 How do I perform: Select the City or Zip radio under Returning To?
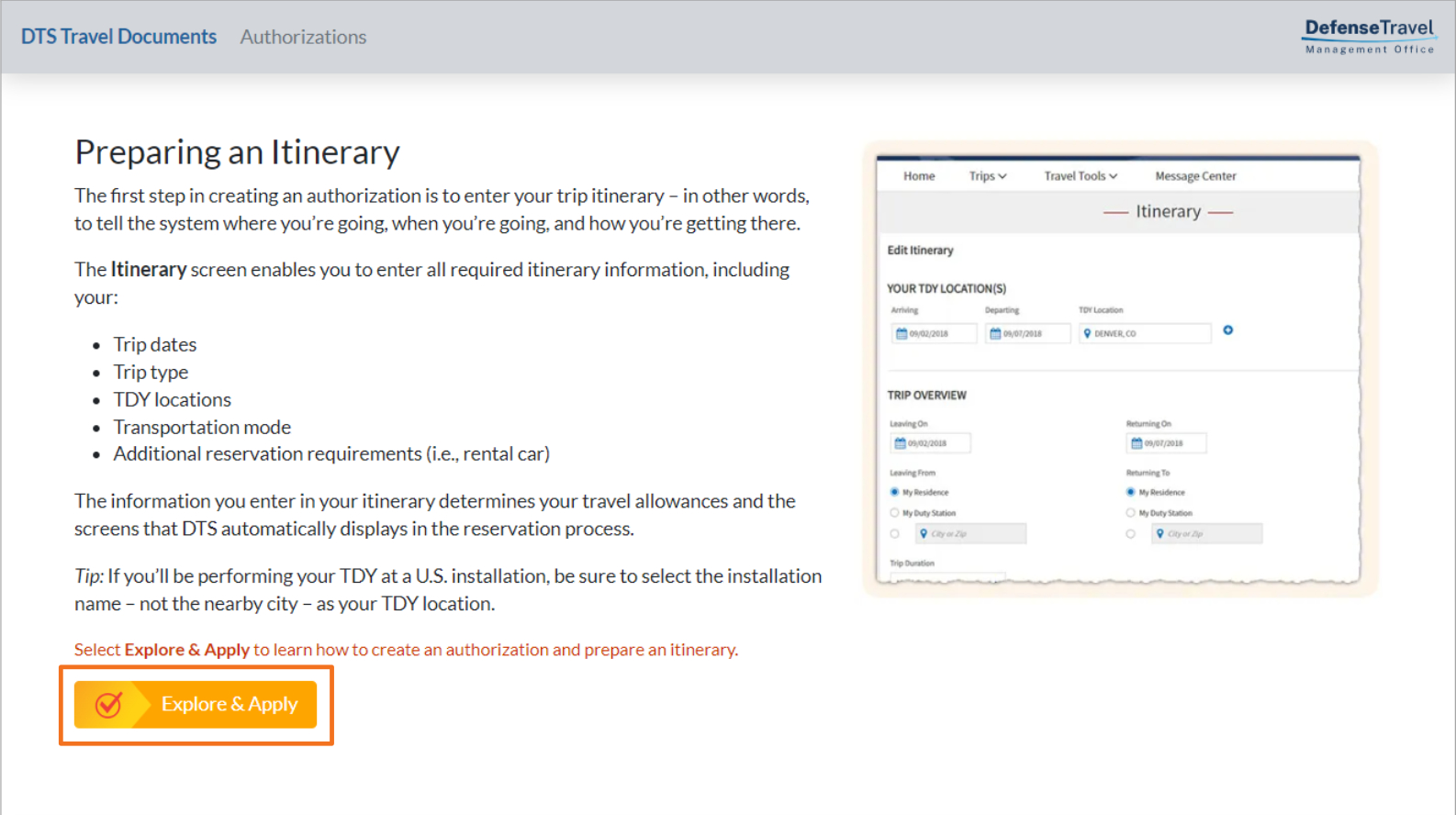1131,534
